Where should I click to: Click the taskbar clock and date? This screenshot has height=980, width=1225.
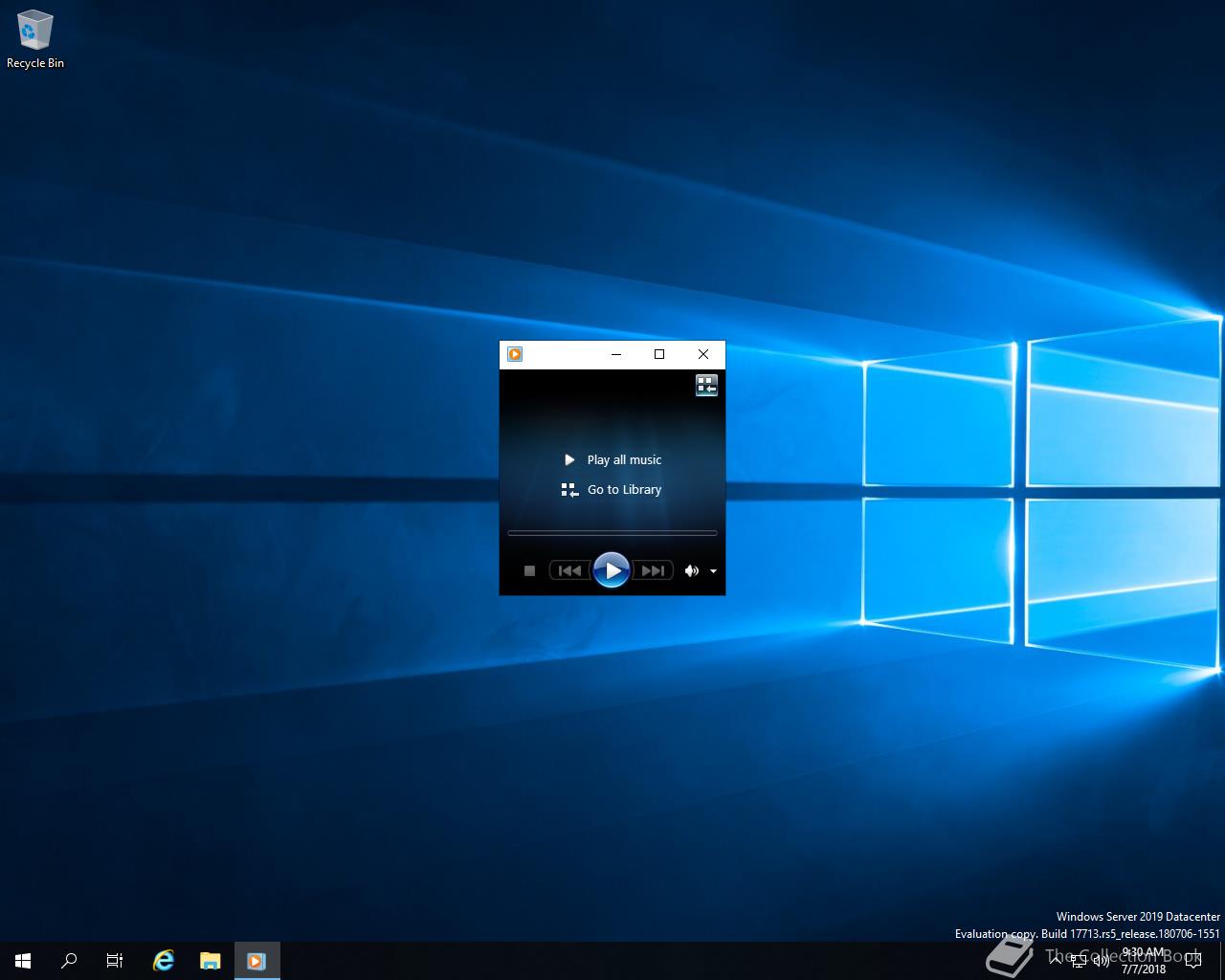click(x=1144, y=961)
